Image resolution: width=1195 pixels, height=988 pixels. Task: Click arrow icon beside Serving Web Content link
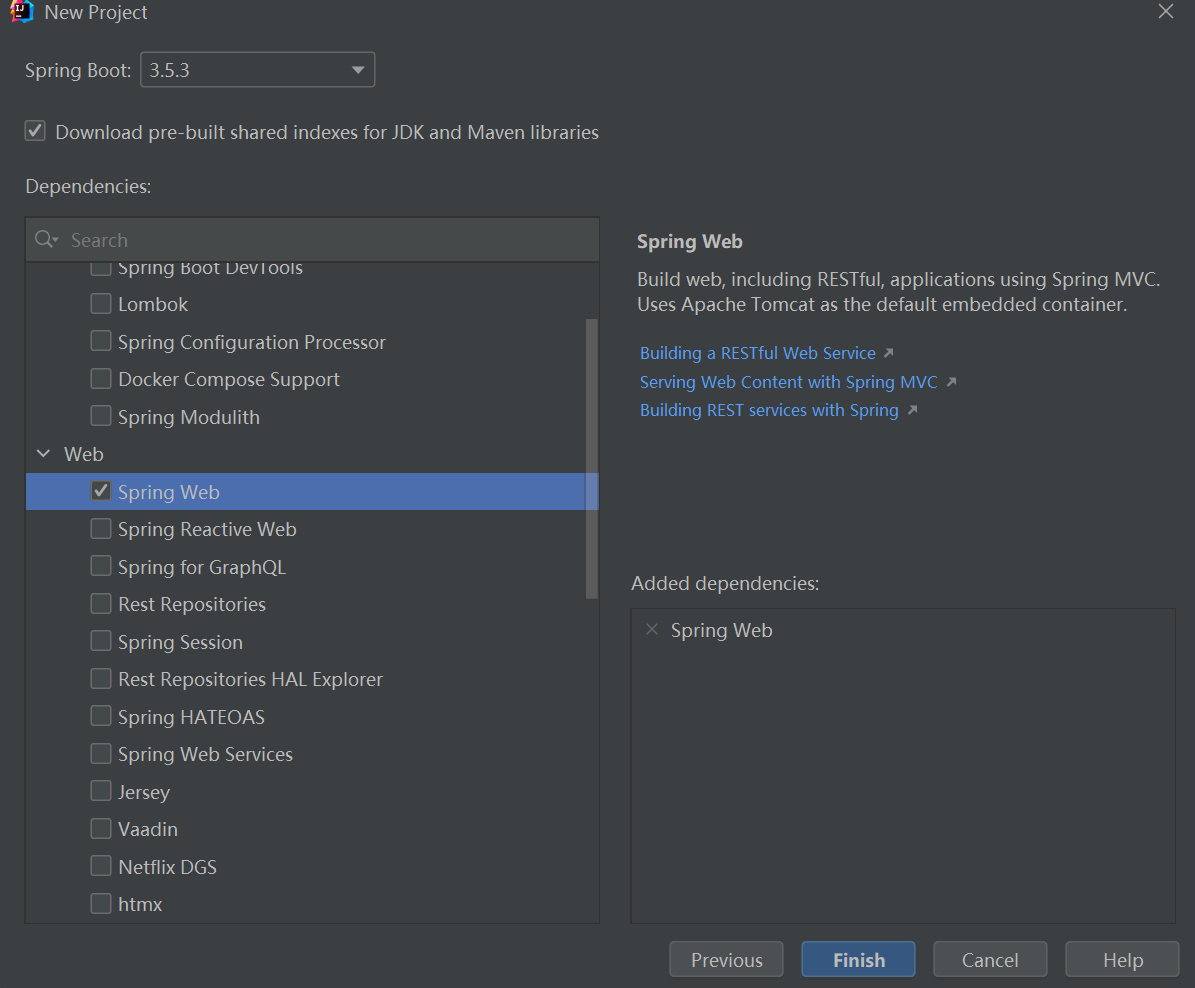951,382
